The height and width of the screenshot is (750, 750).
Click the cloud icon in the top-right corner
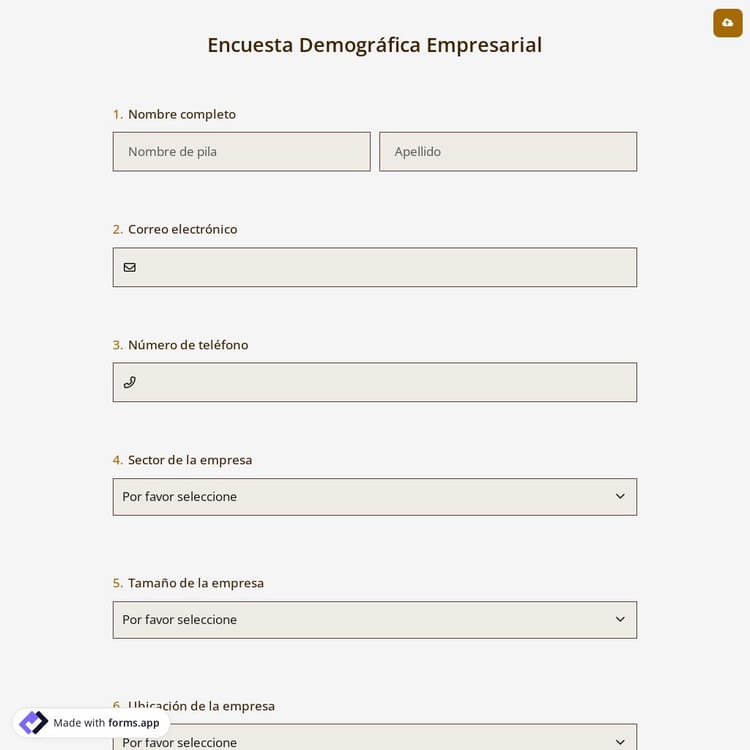click(727, 22)
